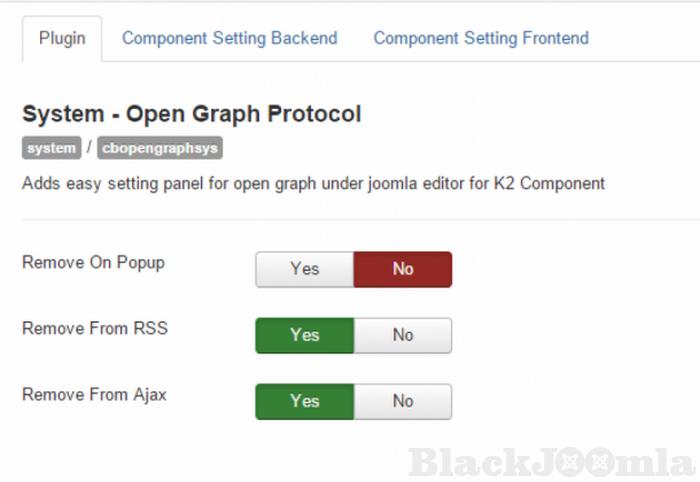Disable Remove From Ajax with No
The height and width of the screenshot is (482, 700).
click(x=403, y=401)
